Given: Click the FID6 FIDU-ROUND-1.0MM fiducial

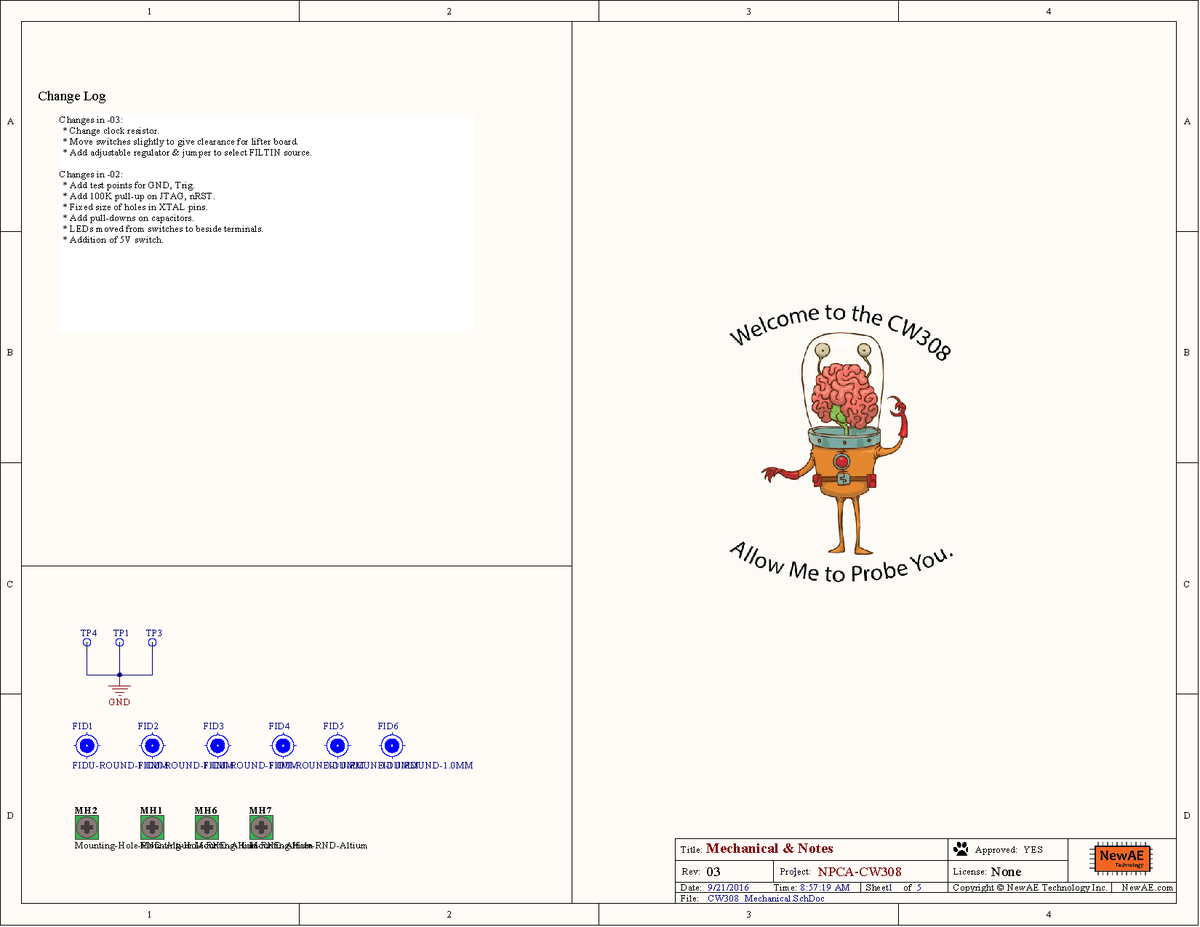Looking at the screenshot, I should tap(391, 744).
